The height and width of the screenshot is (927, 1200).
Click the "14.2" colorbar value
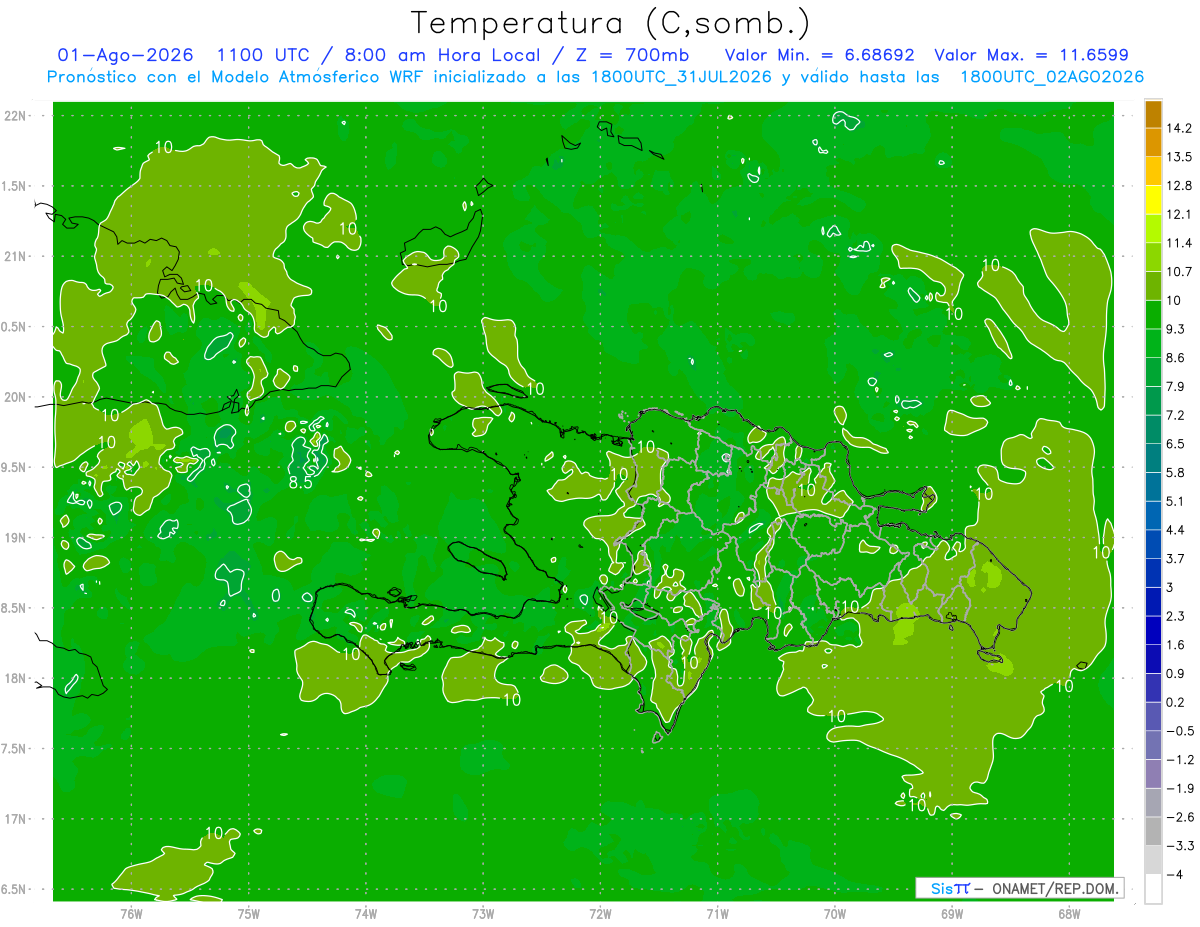coord(1180,128)
